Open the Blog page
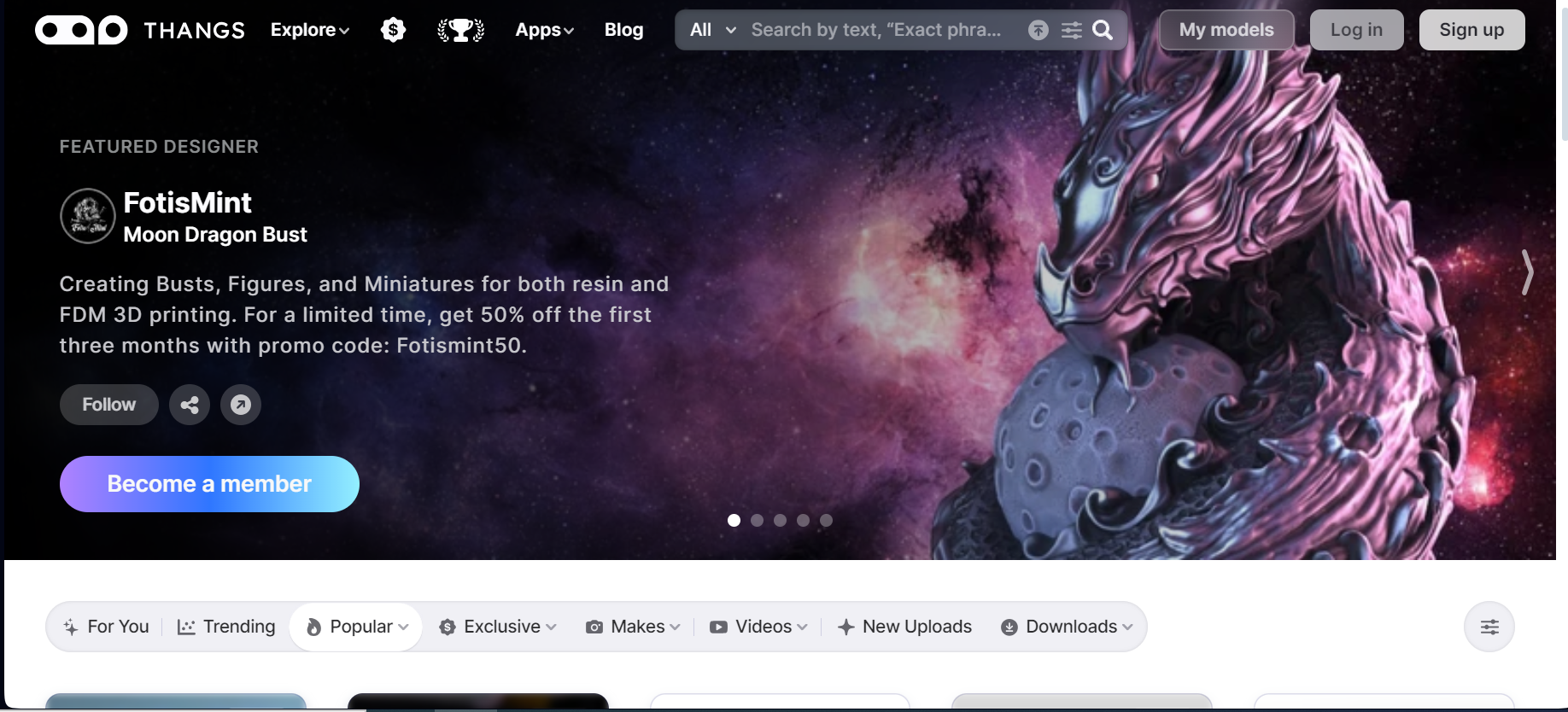Viewport: 1568px width, 712px height. pyautogui.click(x=624, y=30)
